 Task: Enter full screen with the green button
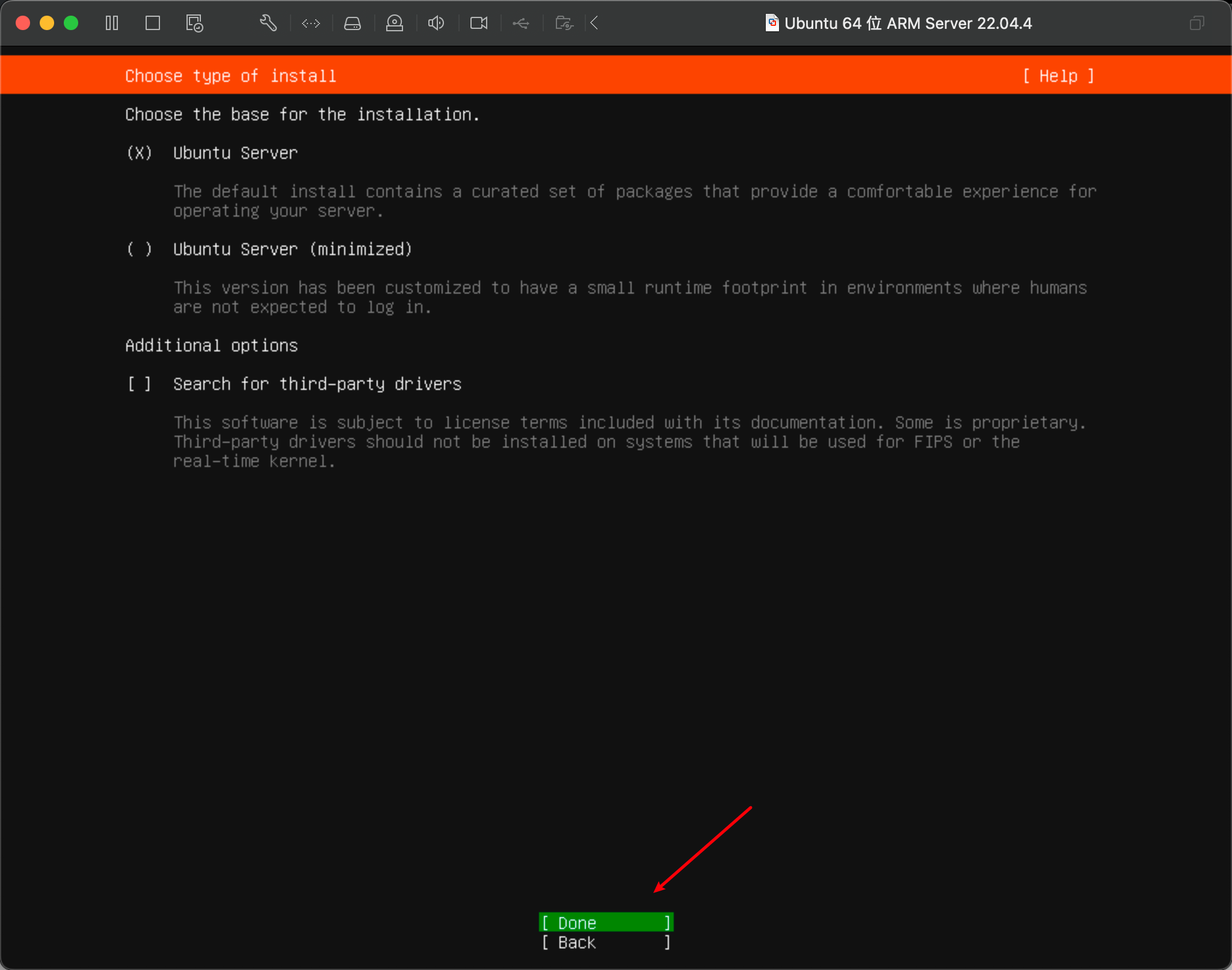click(71, 23)
